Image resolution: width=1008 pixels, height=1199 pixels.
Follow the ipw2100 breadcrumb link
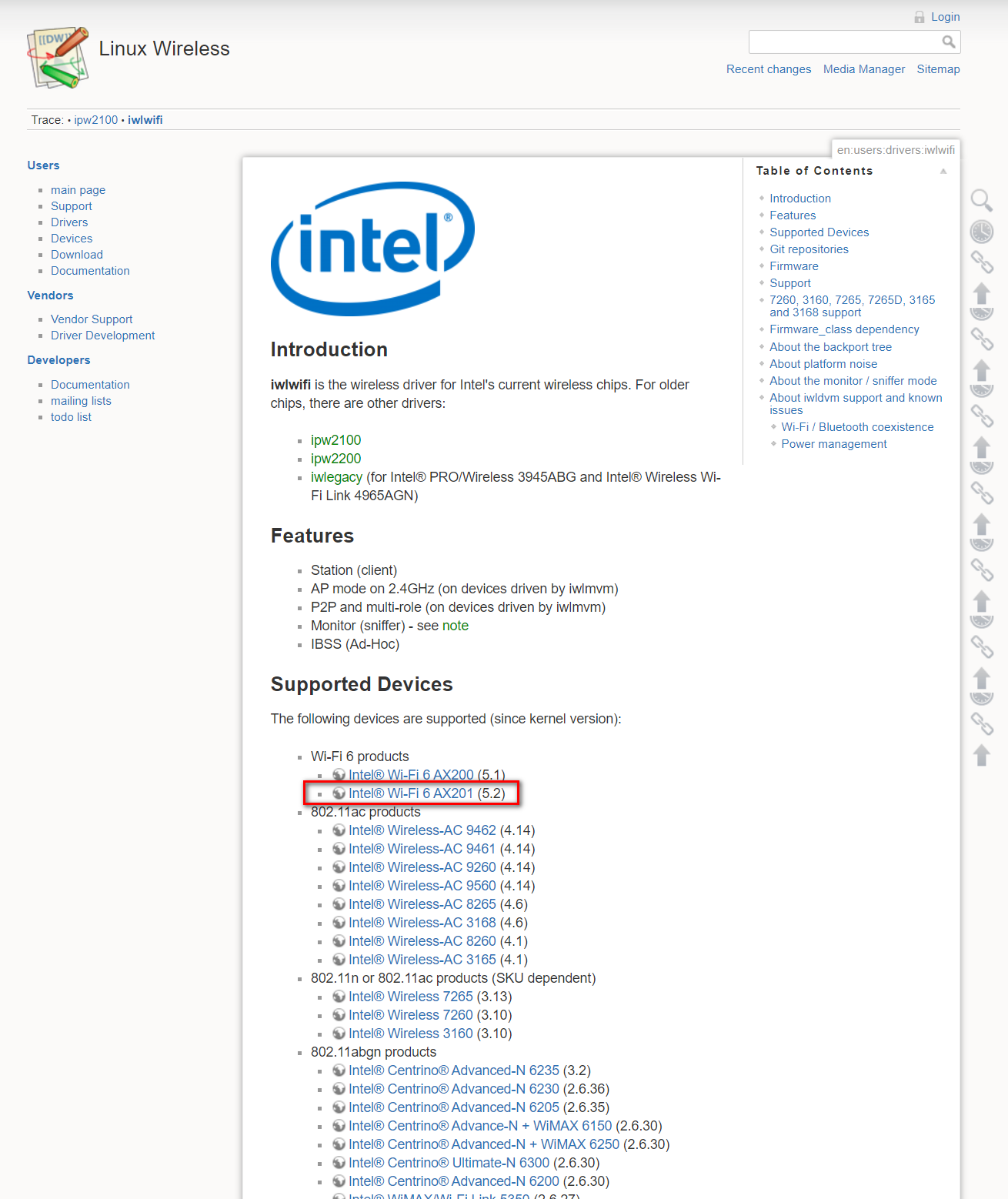tap(95, 119)
